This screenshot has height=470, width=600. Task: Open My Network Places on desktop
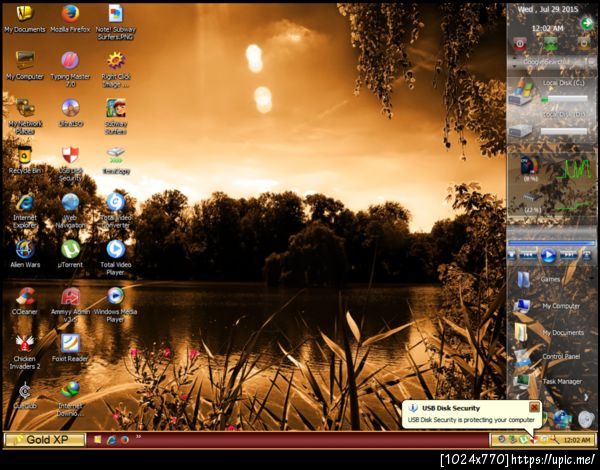[25, 117]
